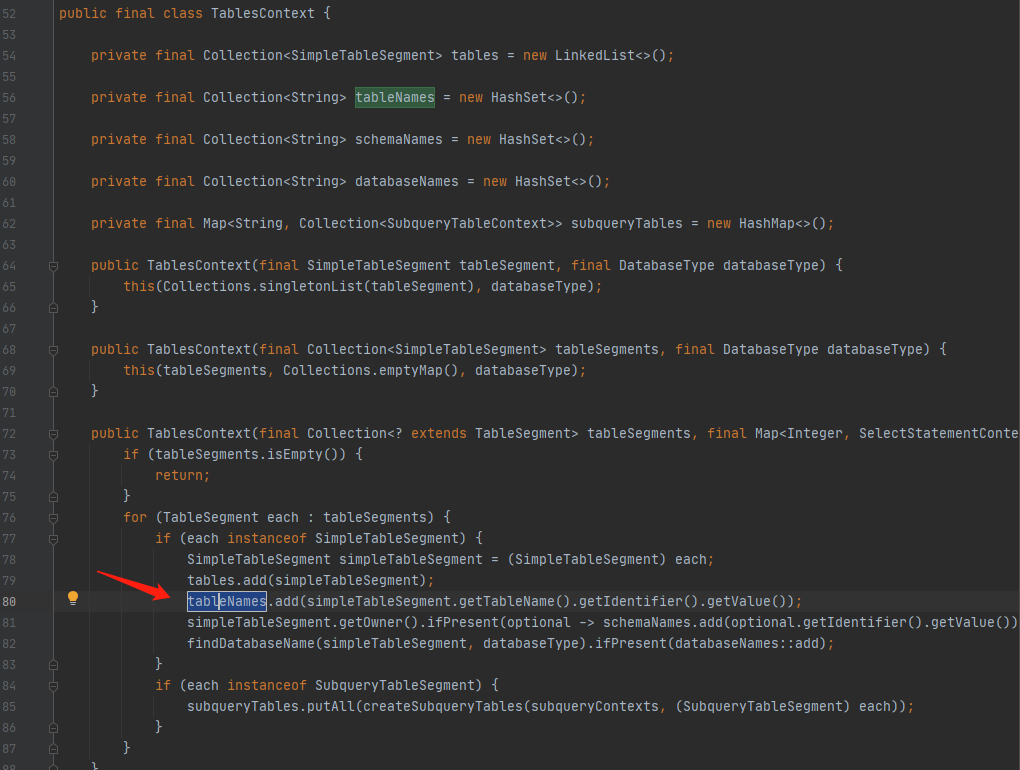Click line number 56 in the gutter
The width and height of the screenshot is (1020, 770).
pyautogui.click(x=9, y=98)
